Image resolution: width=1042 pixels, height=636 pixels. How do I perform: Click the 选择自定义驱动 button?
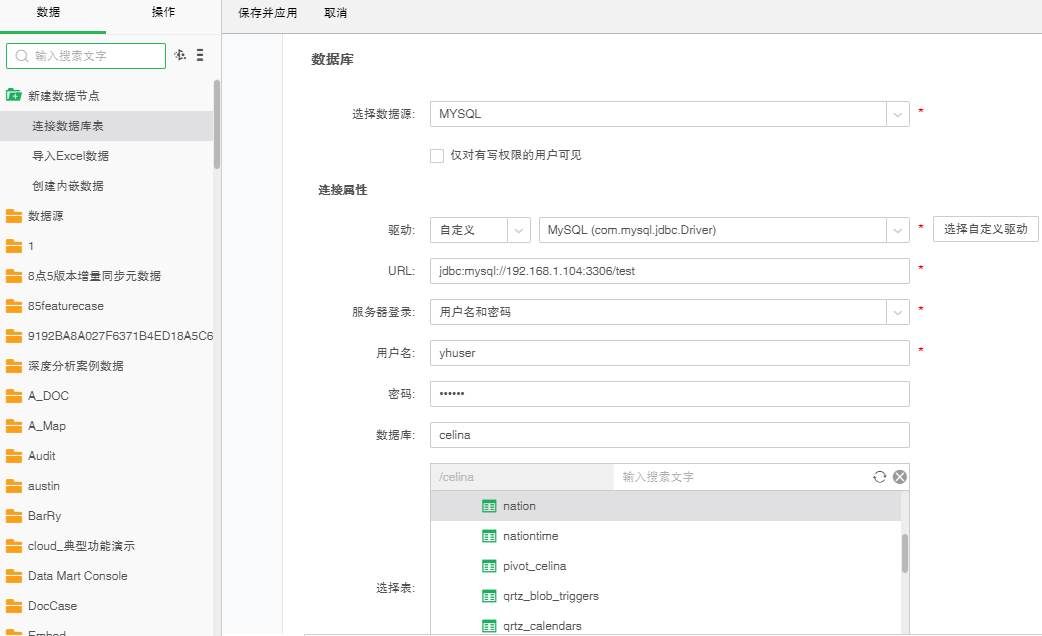[985, 229]
